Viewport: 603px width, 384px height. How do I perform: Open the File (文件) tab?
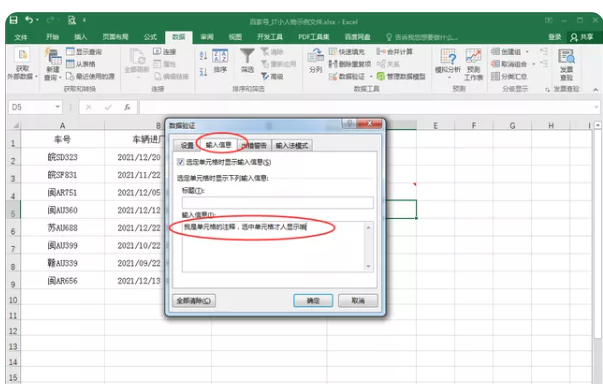pos(21,37)
